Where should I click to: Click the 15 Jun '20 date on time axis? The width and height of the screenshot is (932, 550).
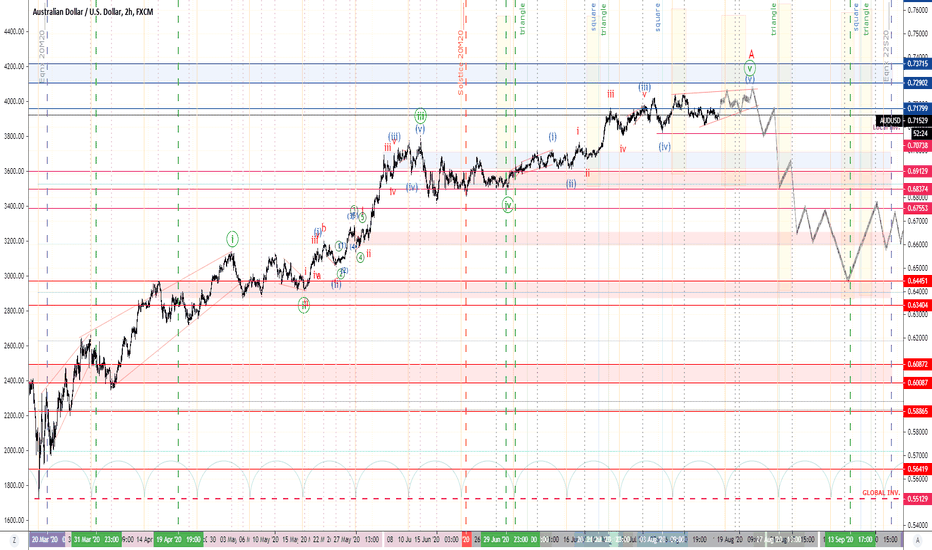426,540
